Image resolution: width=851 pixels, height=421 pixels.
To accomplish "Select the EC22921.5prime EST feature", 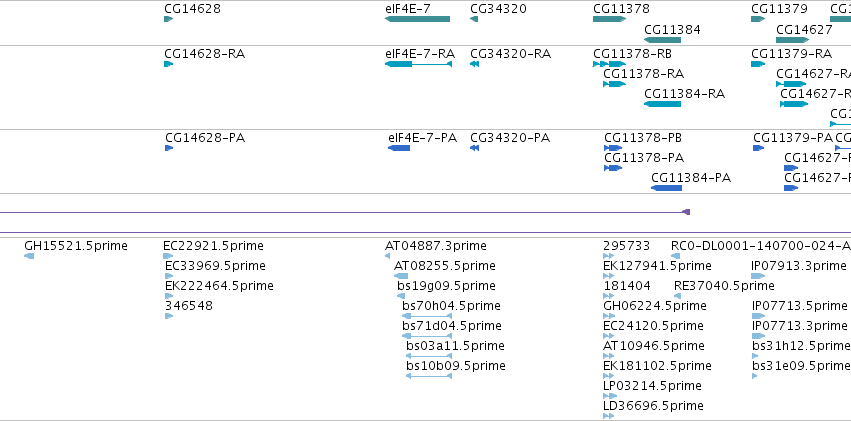I will 168,256.
